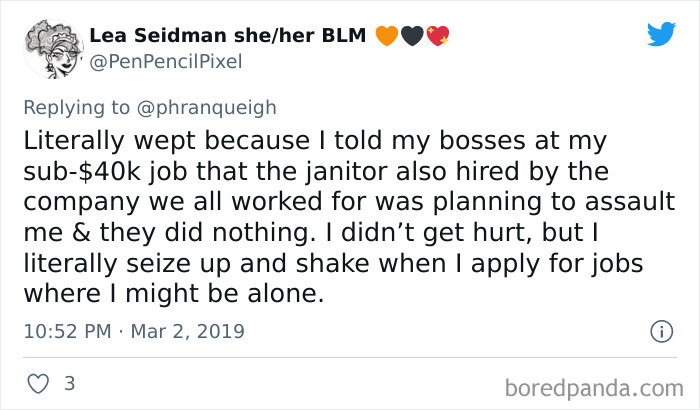Click the Twitter bird logo
Screen dimensions: 700x410
(x=662, y=33)
